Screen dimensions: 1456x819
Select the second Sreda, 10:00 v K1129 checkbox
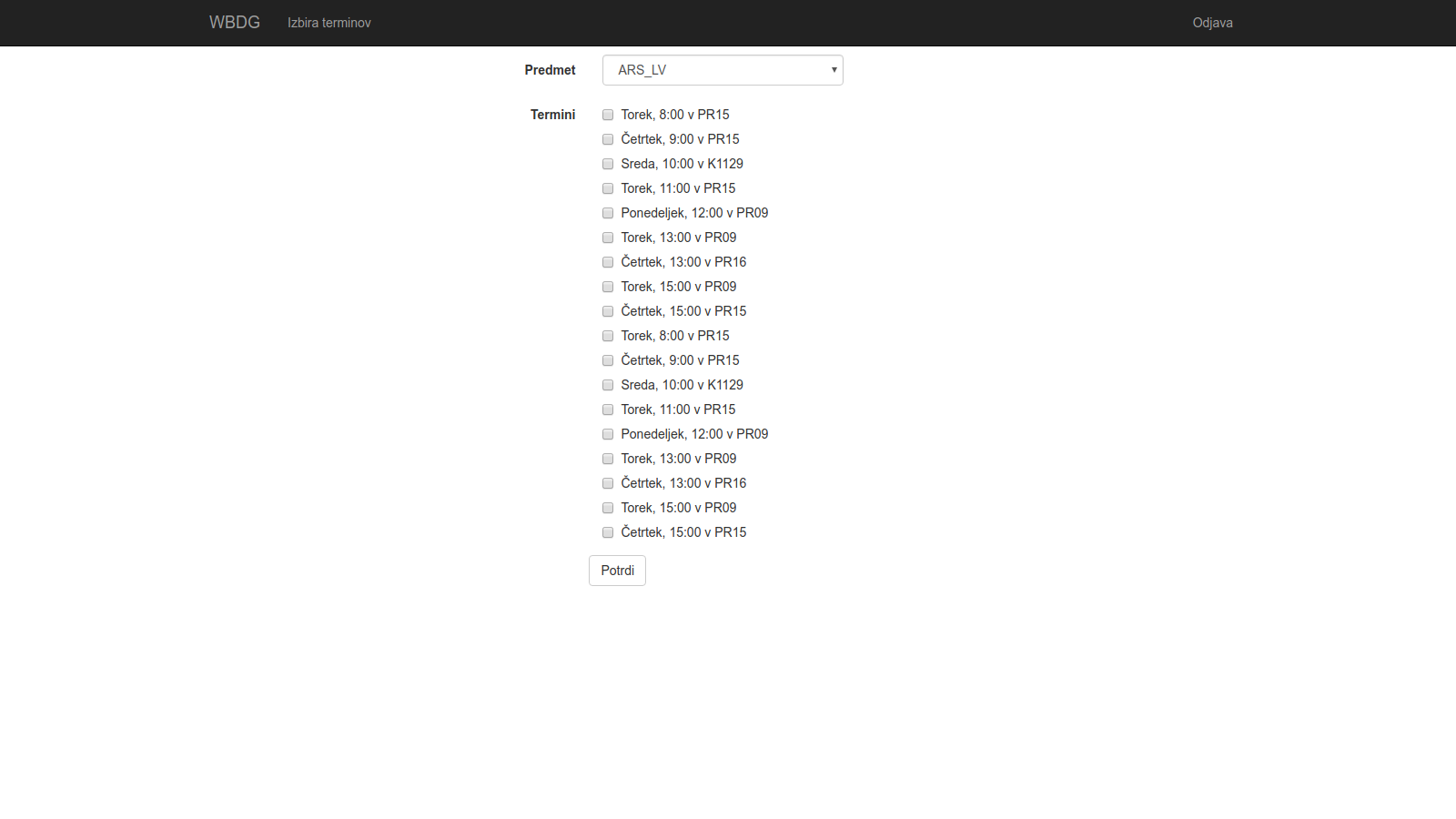[x=608, y=385]
